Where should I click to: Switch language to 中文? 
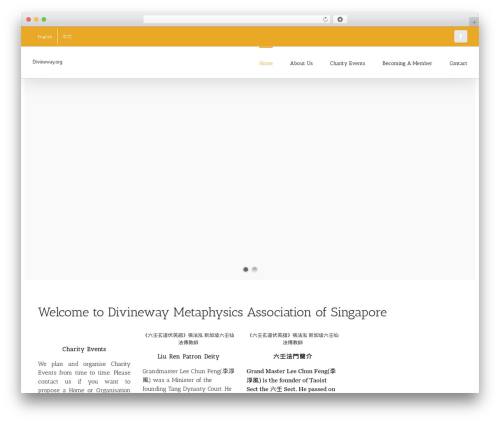click(67, 37)
